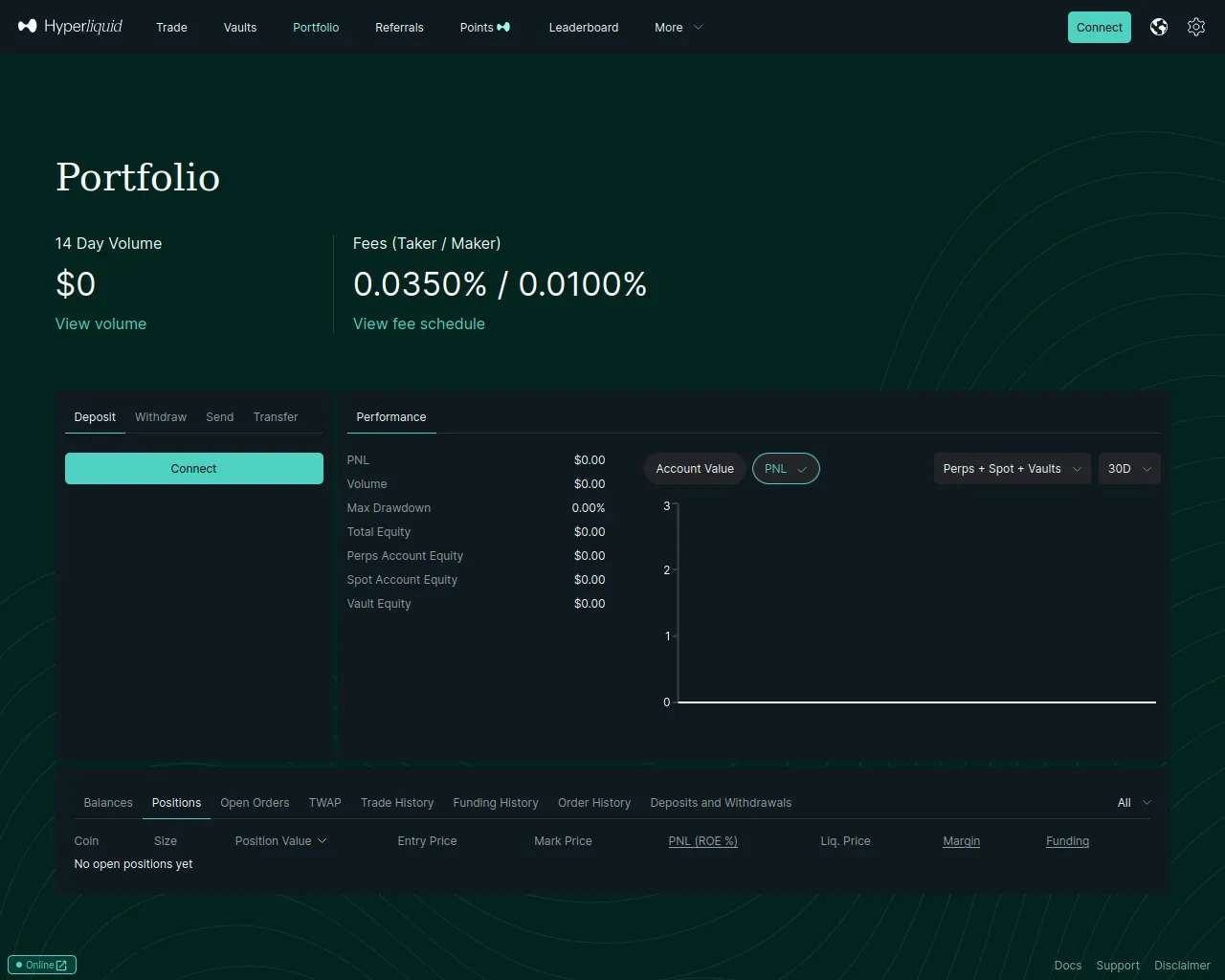The height and width of the screenshot is (980, 1225).
Task: Click the Connect button in Deposit panel
Action: tap(194, 469)
